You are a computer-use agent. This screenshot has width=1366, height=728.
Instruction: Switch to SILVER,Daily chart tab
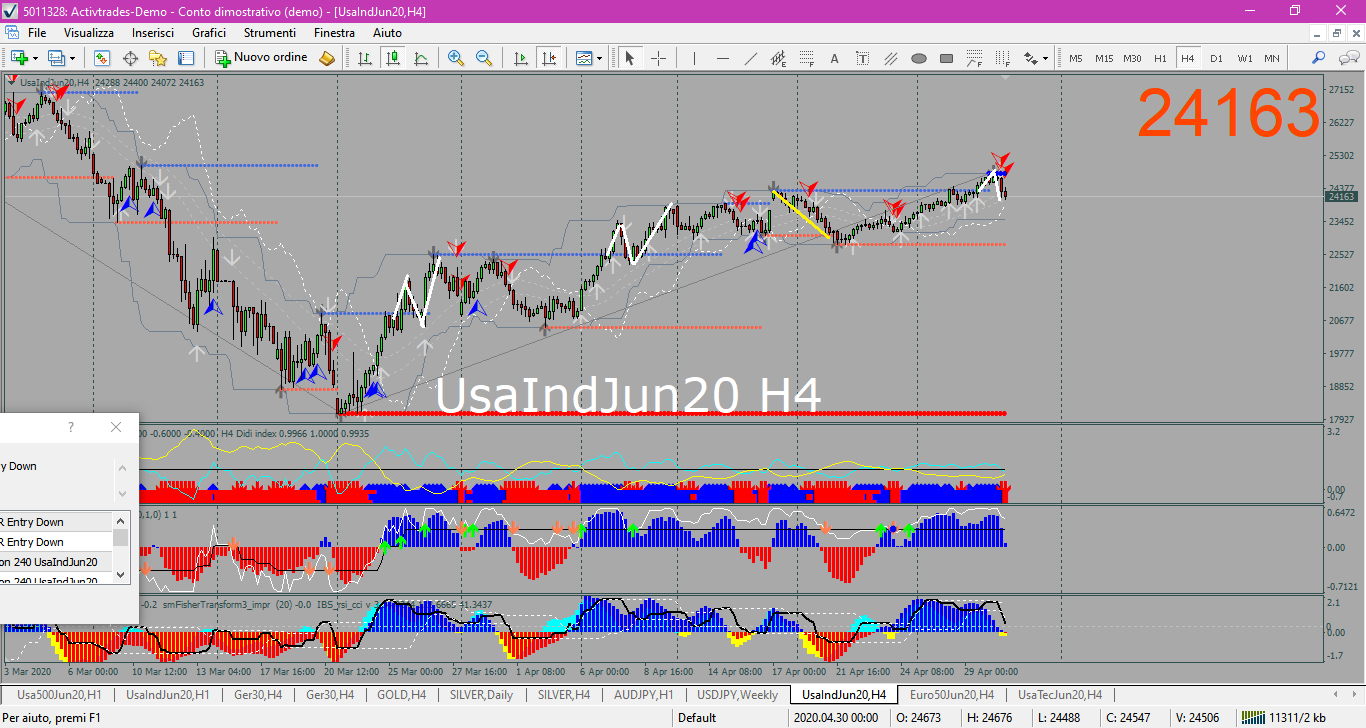481,694
